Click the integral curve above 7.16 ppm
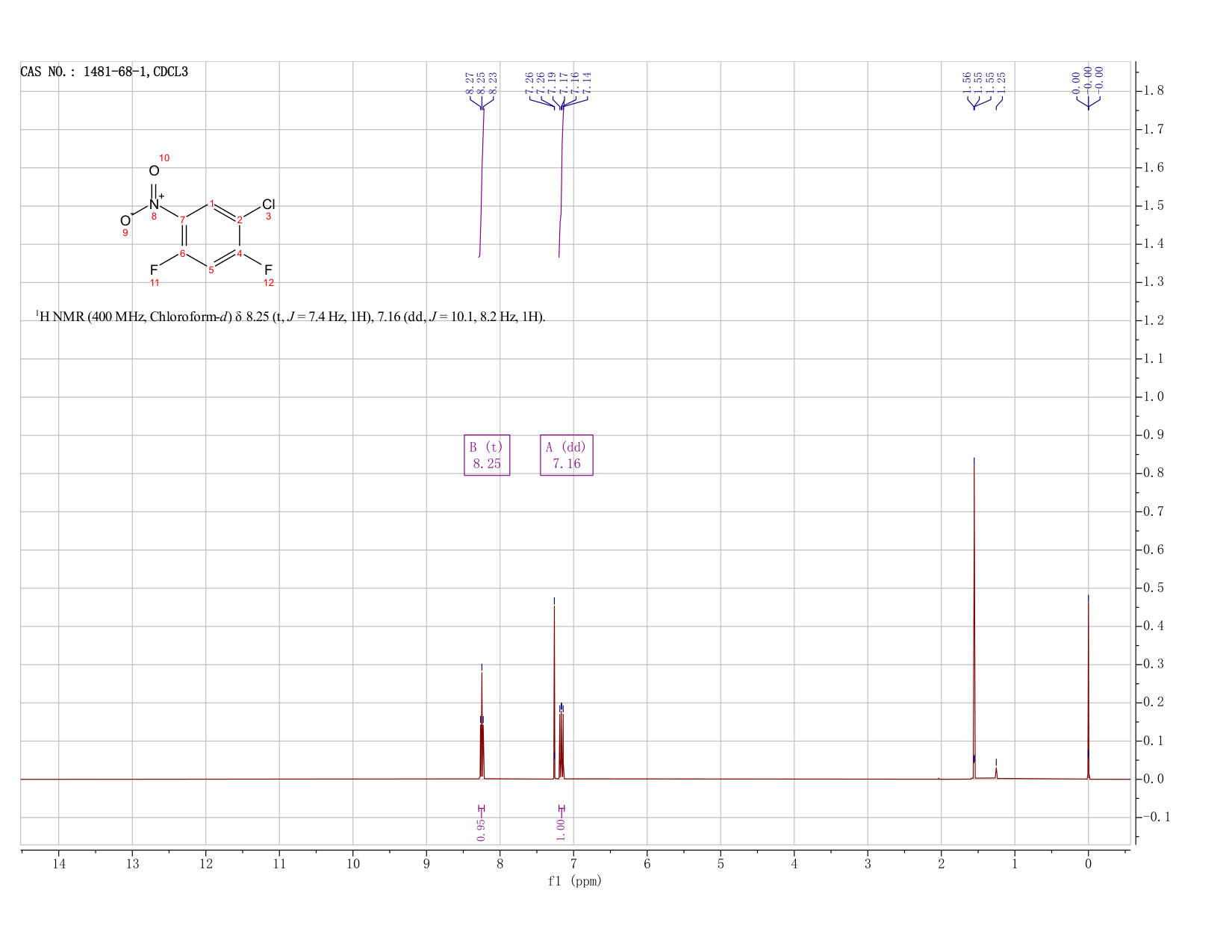The height and width of the screenshot is (952, 1232). coord(561,183)
